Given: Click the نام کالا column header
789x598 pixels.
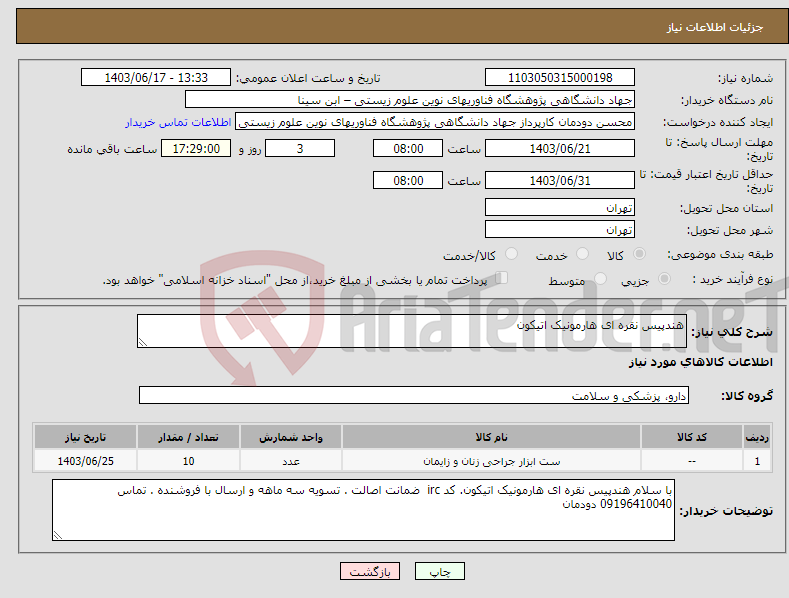Looking at the screenshot, I should pyautogui.click(x=491, y=437).
